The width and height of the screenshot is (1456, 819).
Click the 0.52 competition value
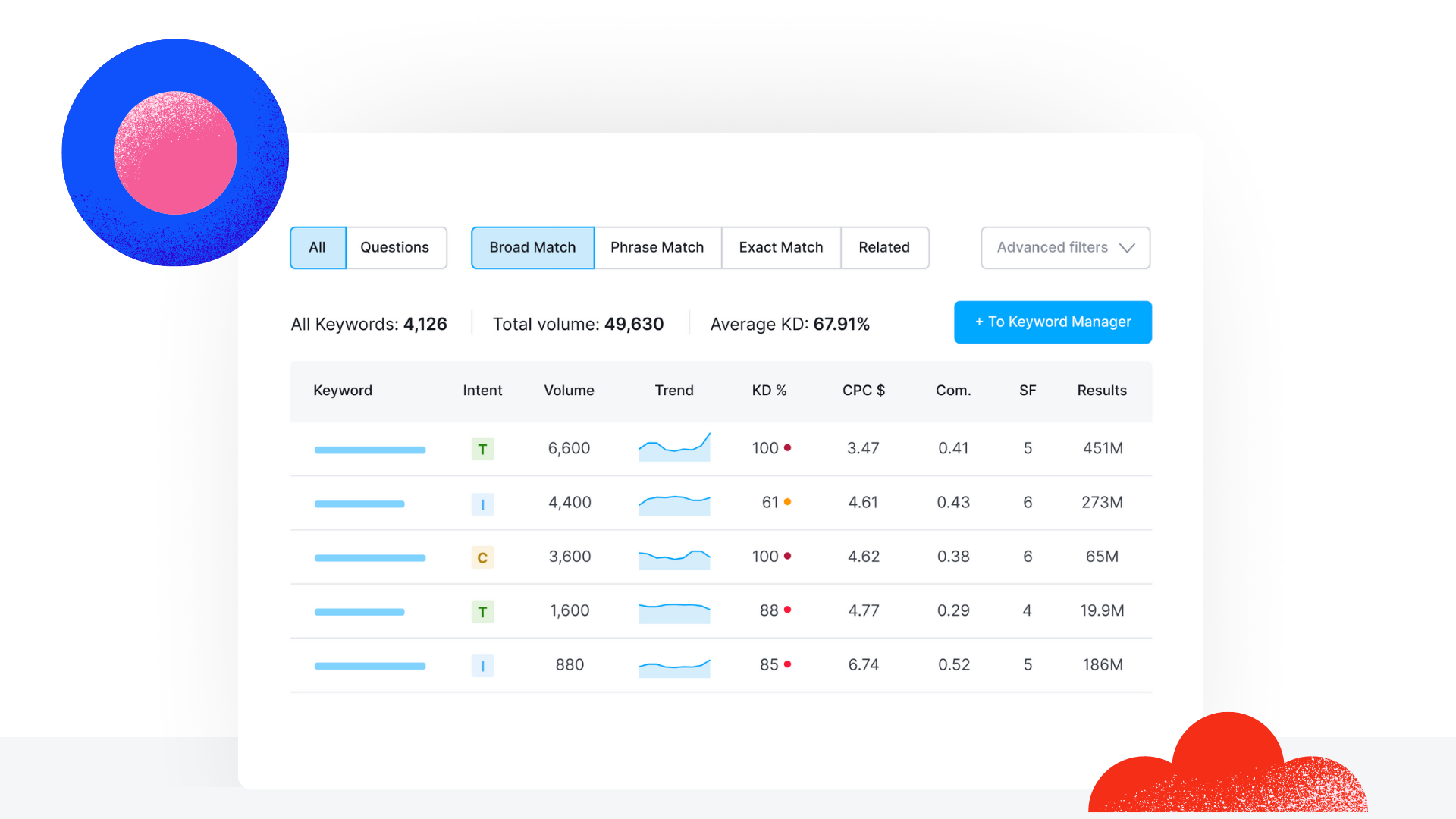pyautogui.click(x=954, y=665)
